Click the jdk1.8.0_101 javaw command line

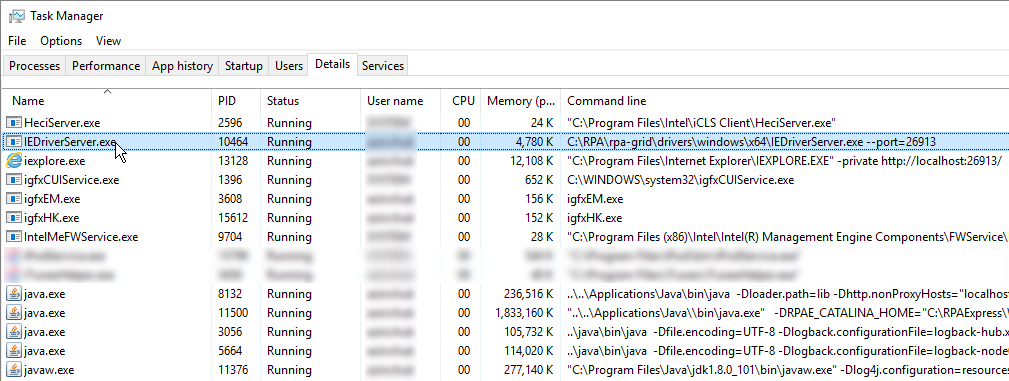[788, 370]
